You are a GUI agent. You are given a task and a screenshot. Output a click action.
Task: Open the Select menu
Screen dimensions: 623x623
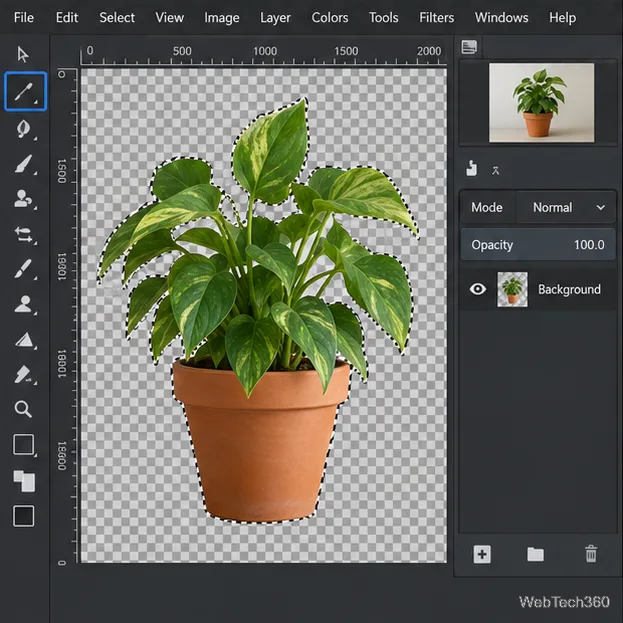click(x=117, y=17)
